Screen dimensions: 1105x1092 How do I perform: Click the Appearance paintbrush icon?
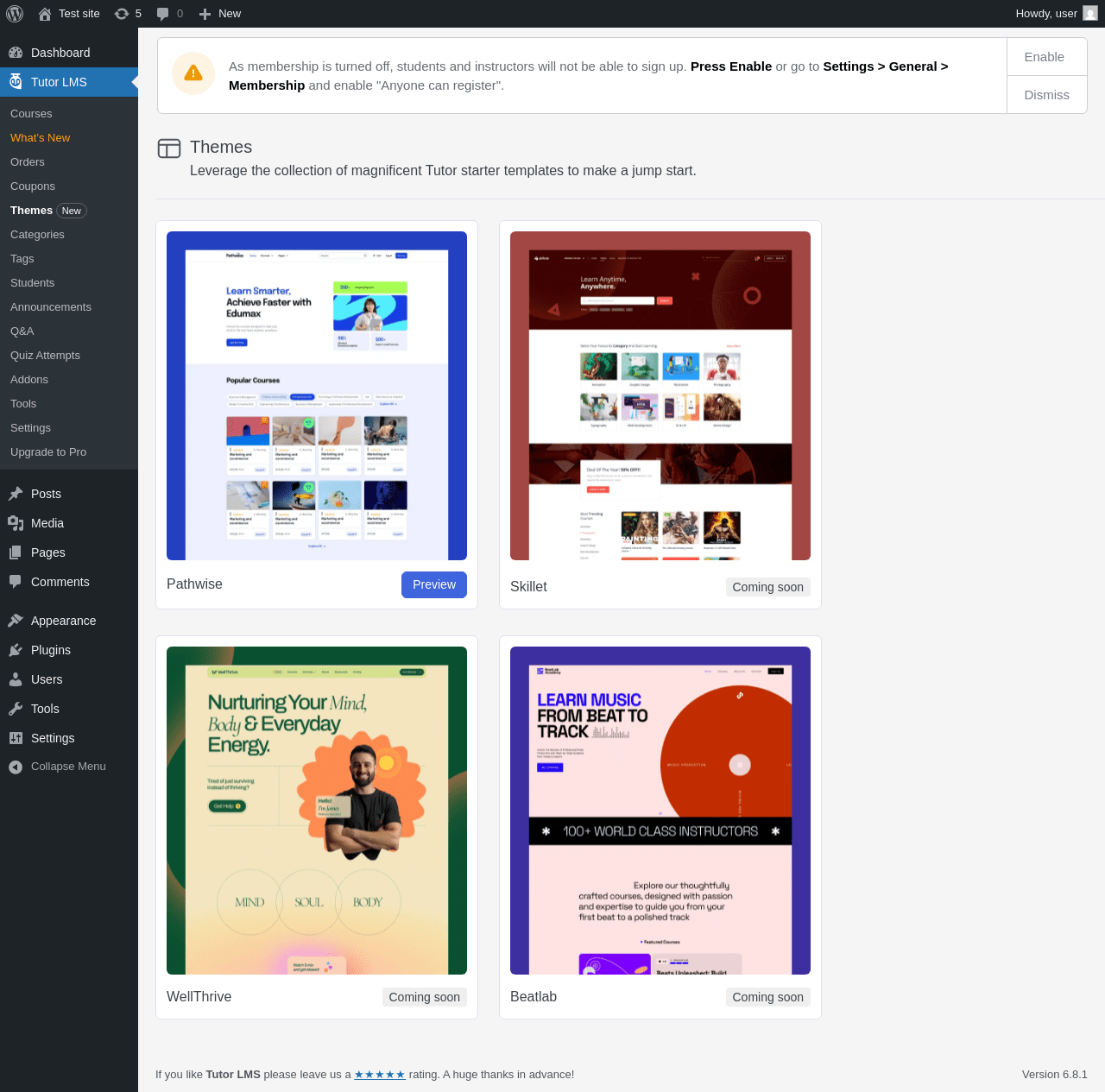[16, 621]
